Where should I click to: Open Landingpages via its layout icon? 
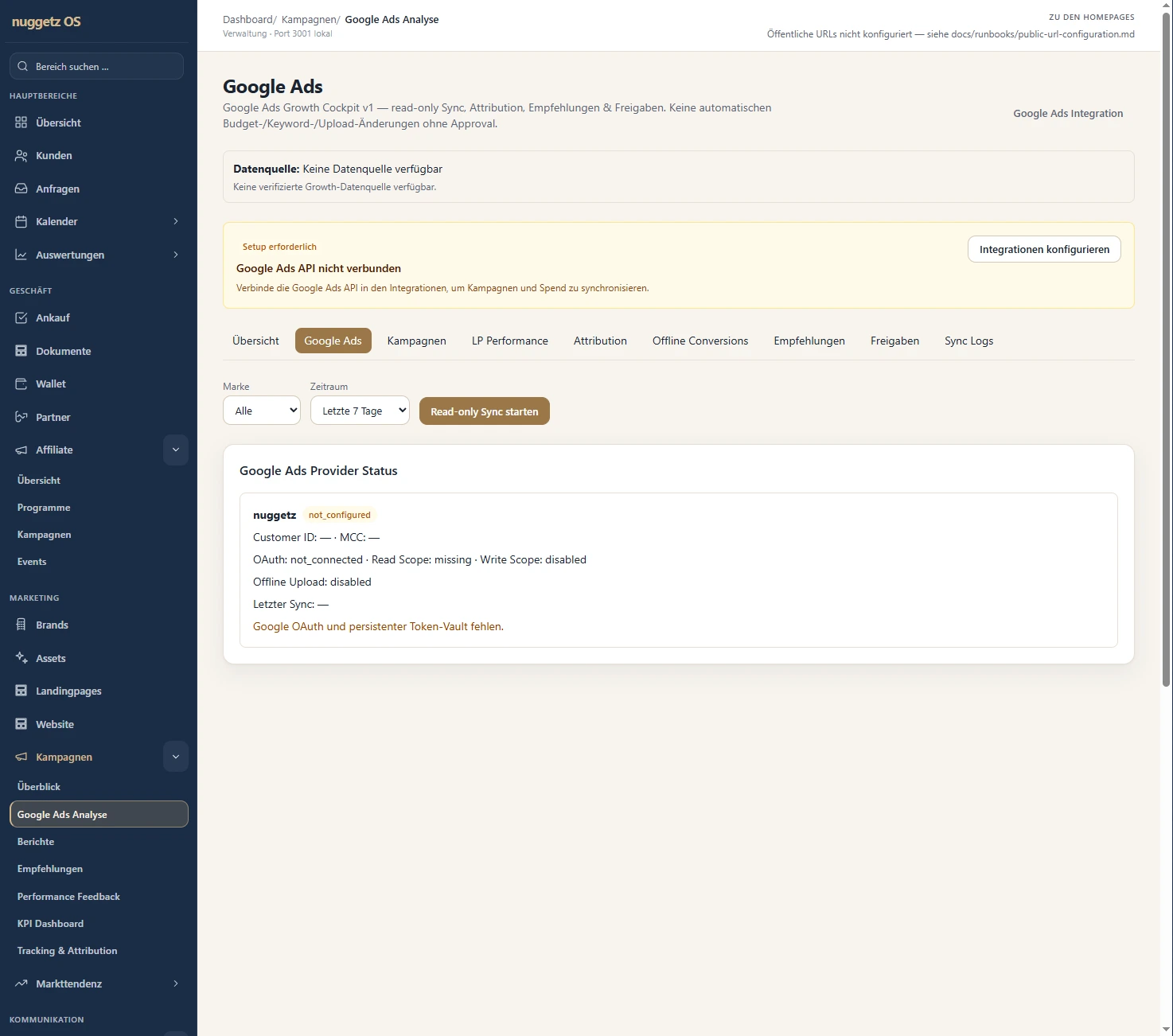21,691
